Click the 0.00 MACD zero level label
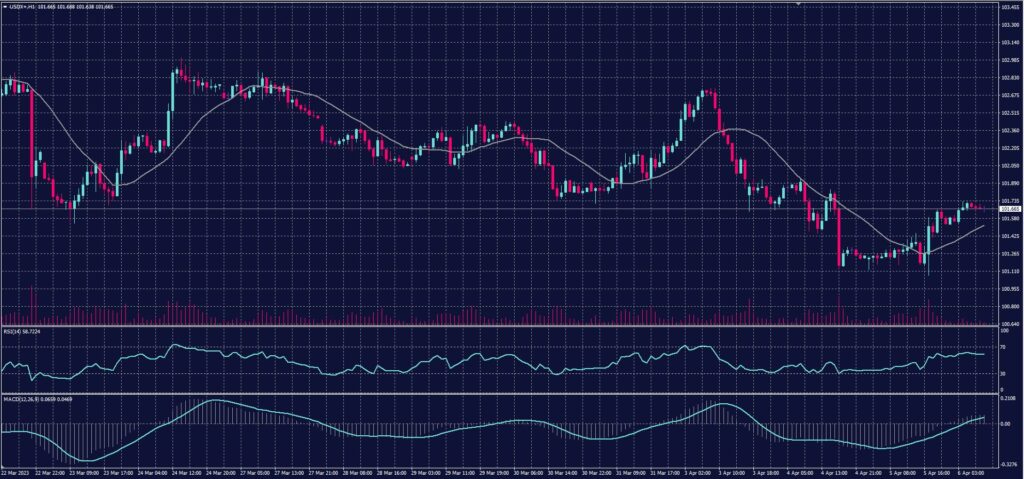This screenshot has height=479, width=1024. coord(1004,425)
